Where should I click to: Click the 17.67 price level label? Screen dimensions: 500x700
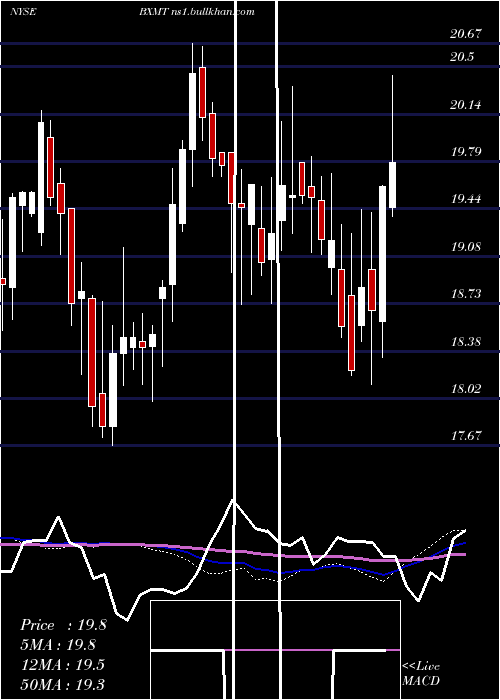[x=466, y=436]
